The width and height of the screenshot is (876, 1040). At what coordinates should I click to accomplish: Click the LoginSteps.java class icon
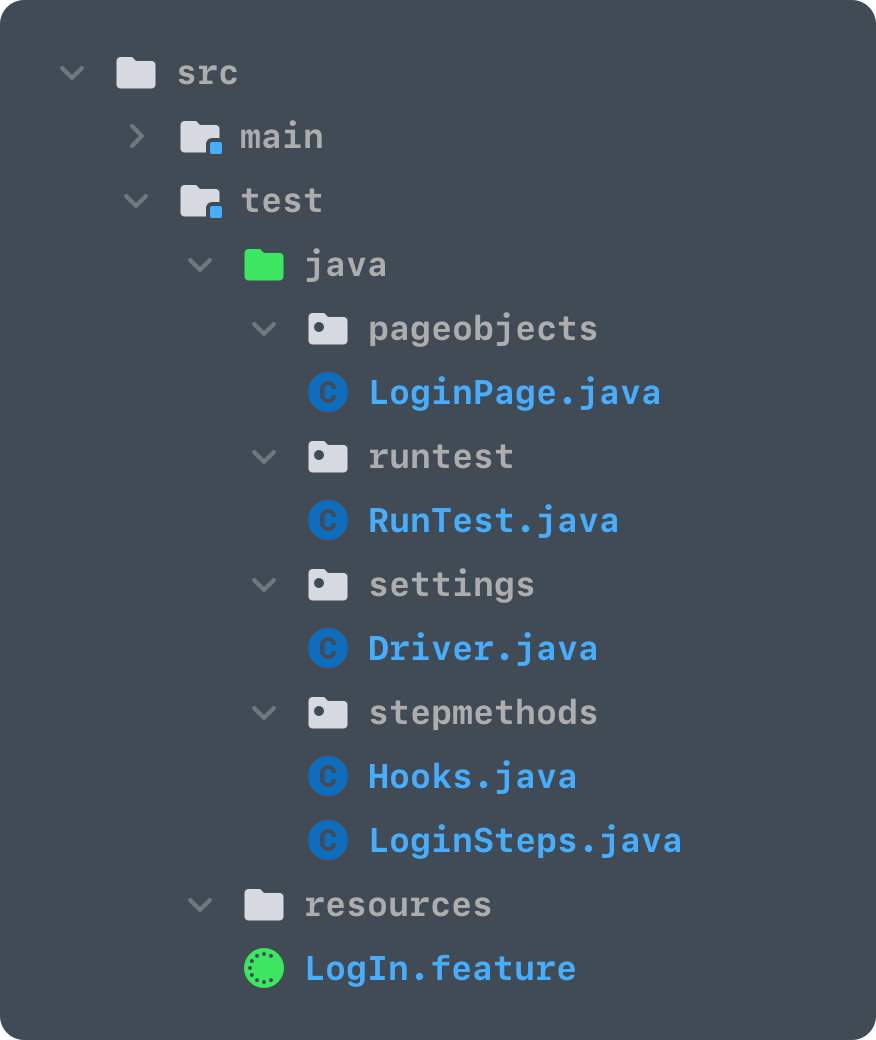[x=328, y=840]
